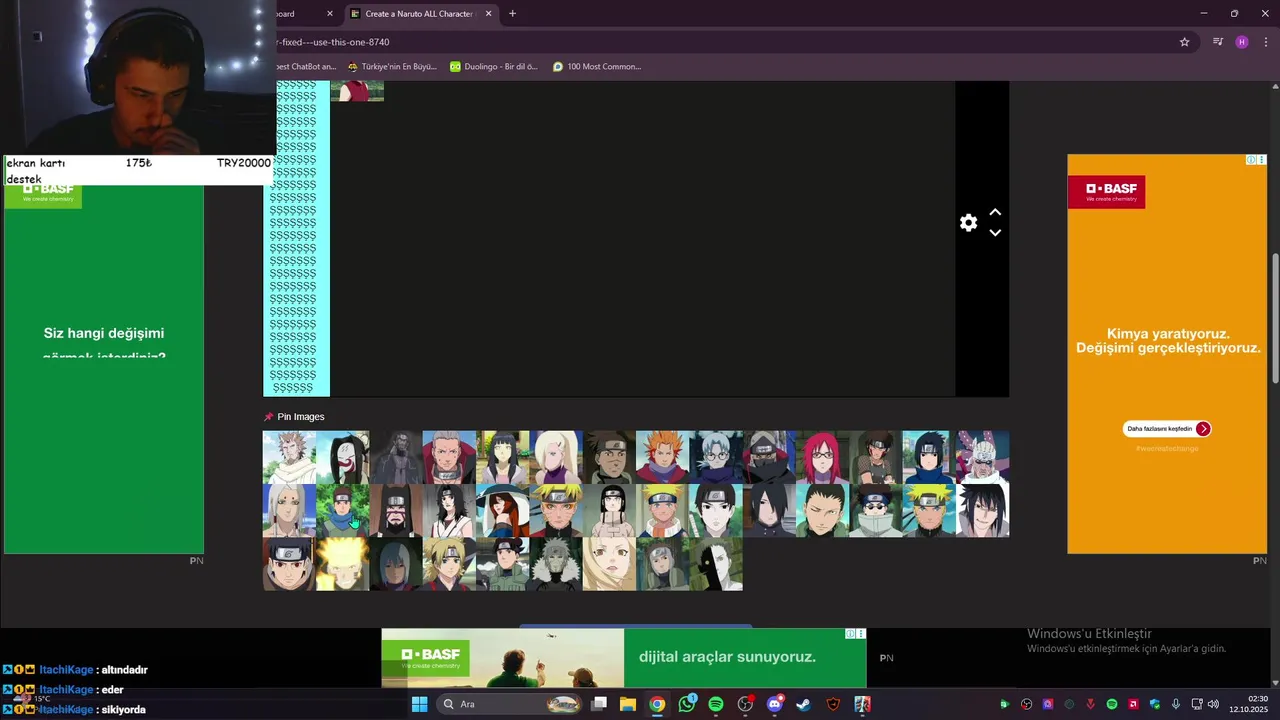Open the orange shield app on the taskbar

[833, 704]
